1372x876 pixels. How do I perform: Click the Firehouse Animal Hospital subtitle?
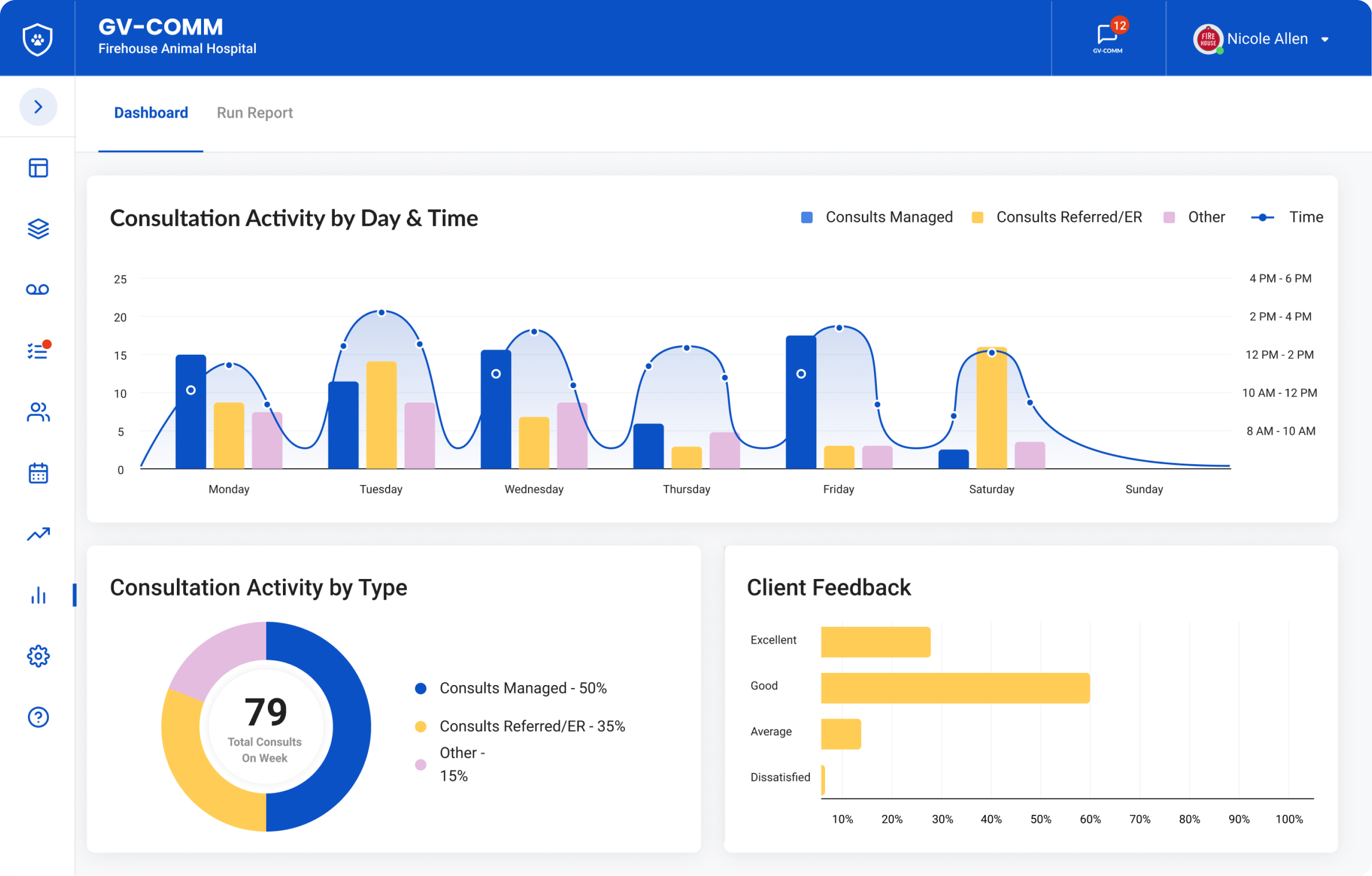177,49
